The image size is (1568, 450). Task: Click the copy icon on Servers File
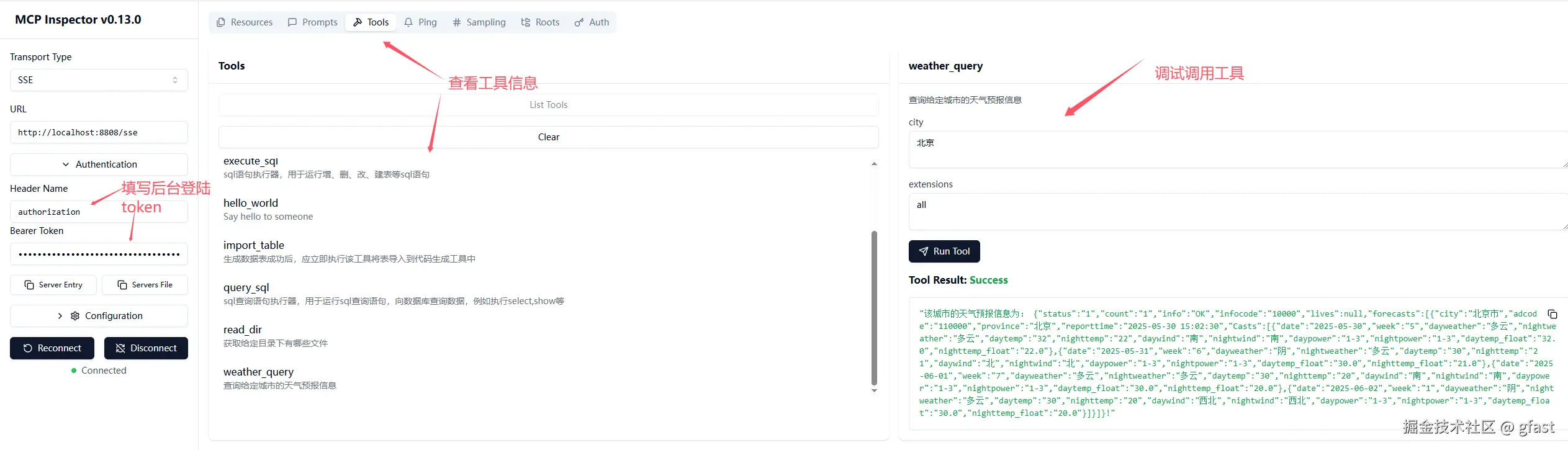tap(122, 285)
